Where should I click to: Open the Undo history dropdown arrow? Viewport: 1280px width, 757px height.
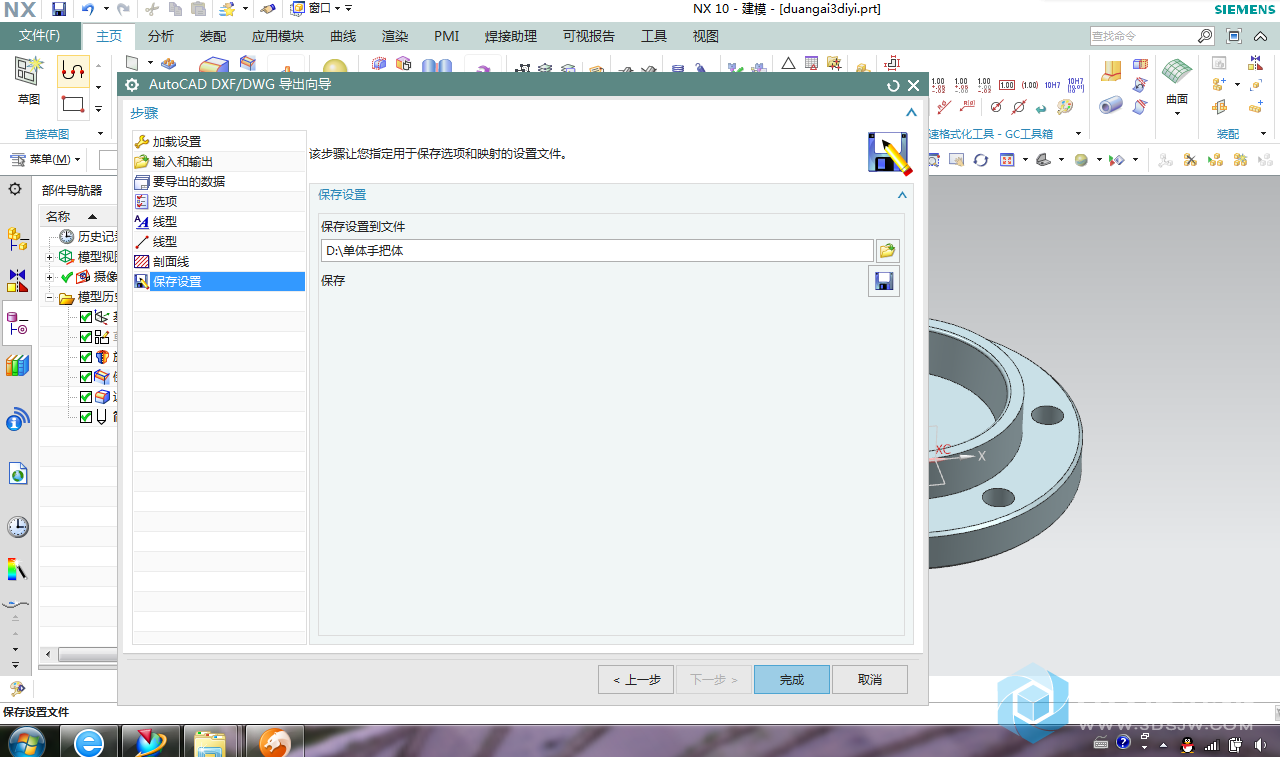pyautogui.click(x=106, y=9)
